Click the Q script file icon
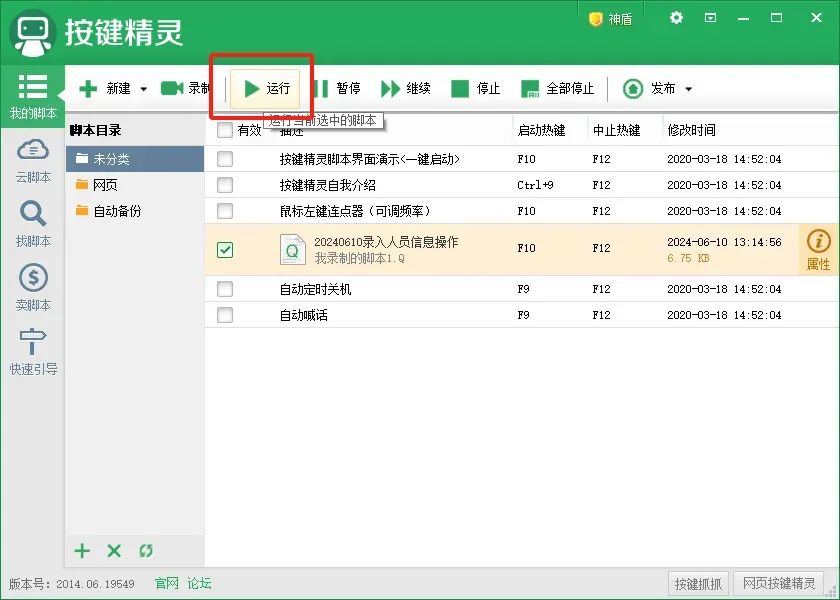The height and width of the screenshot is (600, 840). pyautogui.click(x=292, y=250)
